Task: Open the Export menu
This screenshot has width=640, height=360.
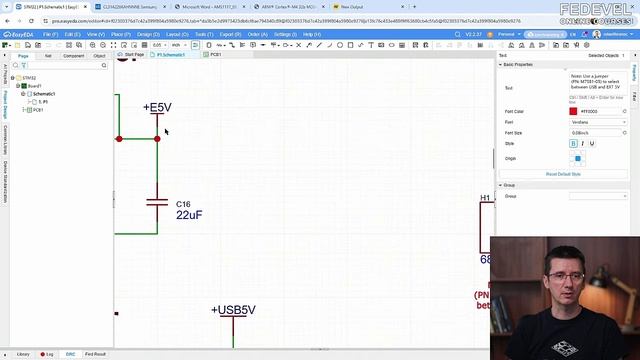Action: click(231, 34)
